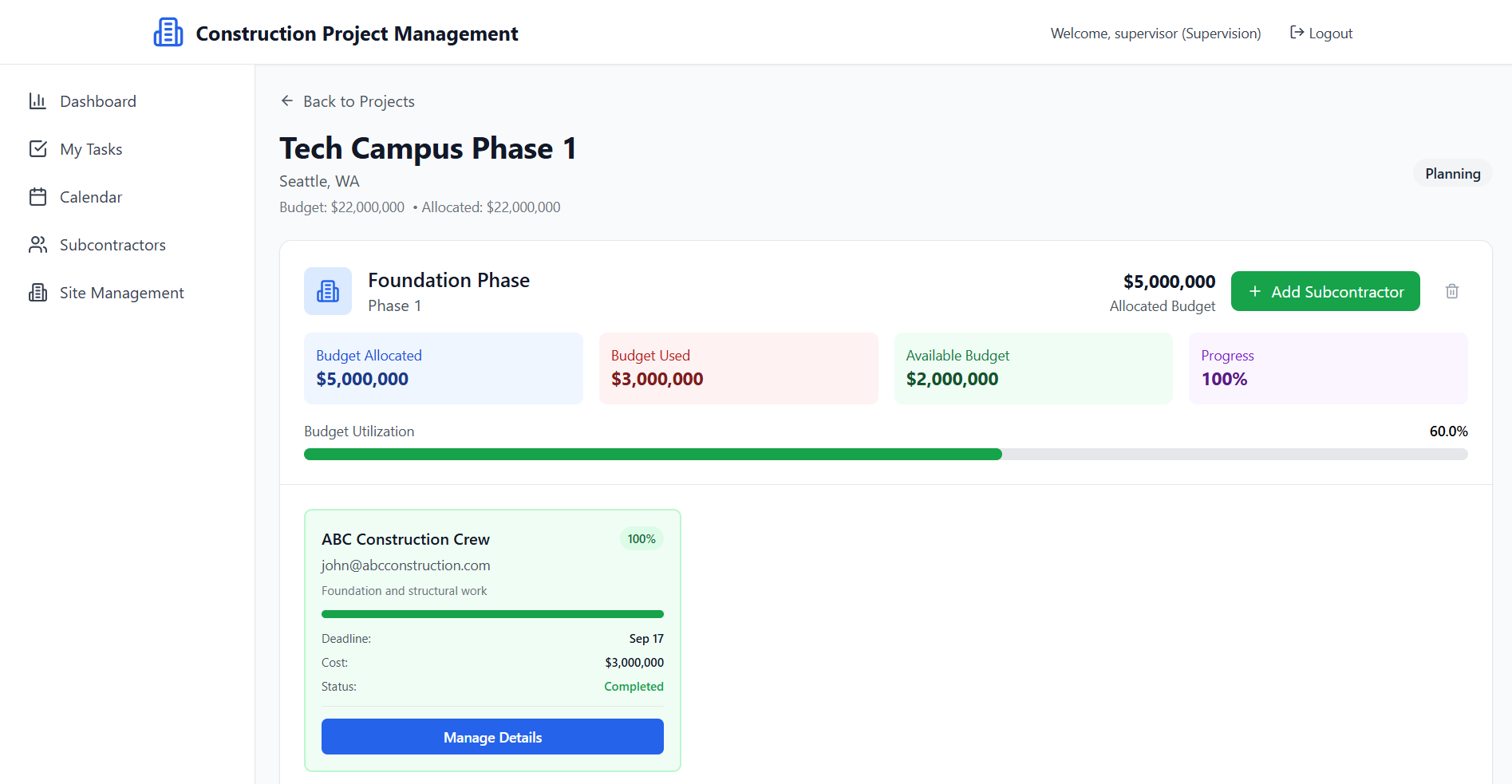Go to My Tasks page
The width and height of the screenshot is (1512, 784).
tap(91, 149)
